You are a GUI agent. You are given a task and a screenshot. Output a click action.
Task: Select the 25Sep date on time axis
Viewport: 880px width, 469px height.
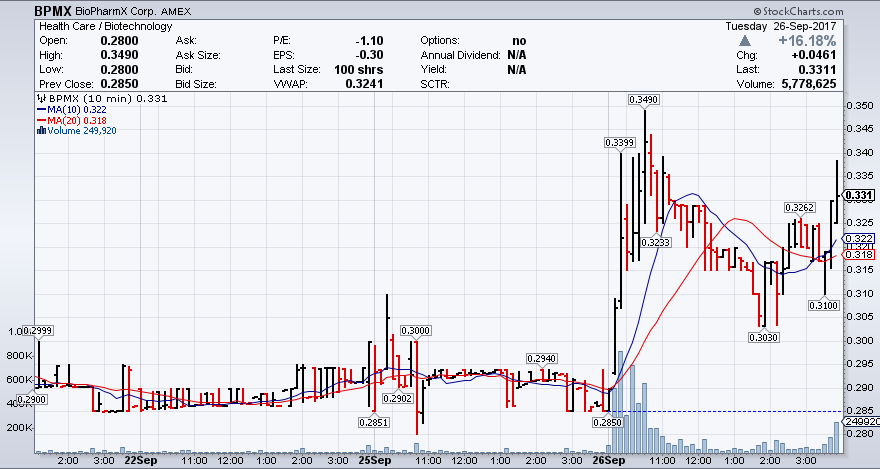373,463
